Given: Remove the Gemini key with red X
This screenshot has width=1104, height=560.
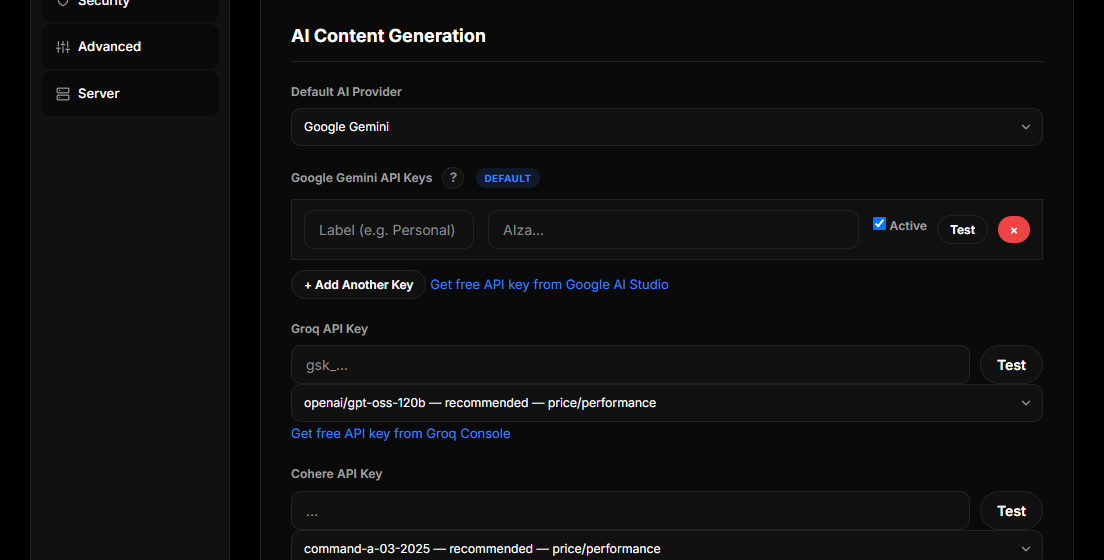Looking at the screenshot, I should click(x=1013, y=230).
